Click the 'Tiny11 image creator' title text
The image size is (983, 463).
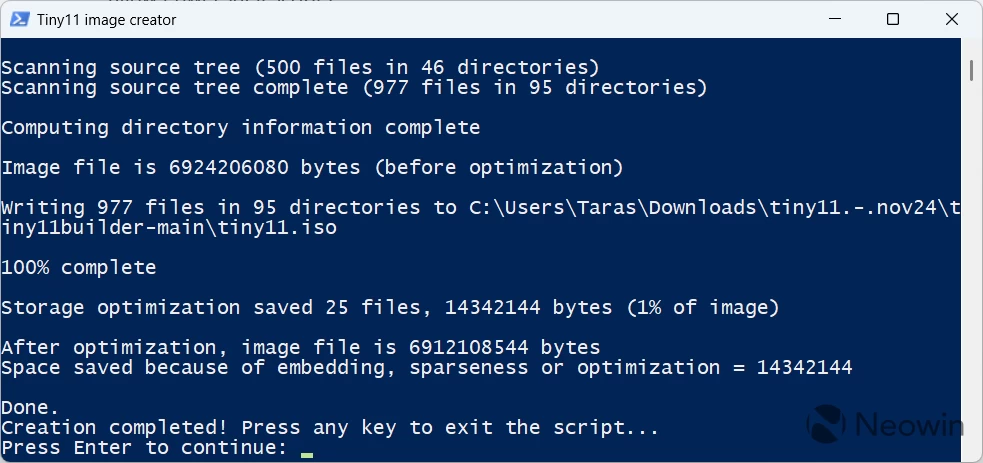pos(106,19)
